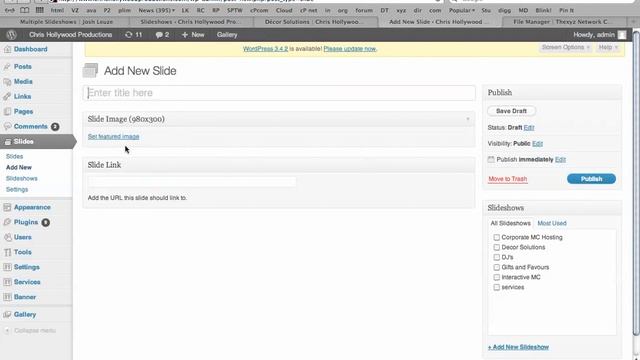The width and height of the screenshot is (640, 360).
Task: Open browser bookmarks book icon
Action: point(24,10)
